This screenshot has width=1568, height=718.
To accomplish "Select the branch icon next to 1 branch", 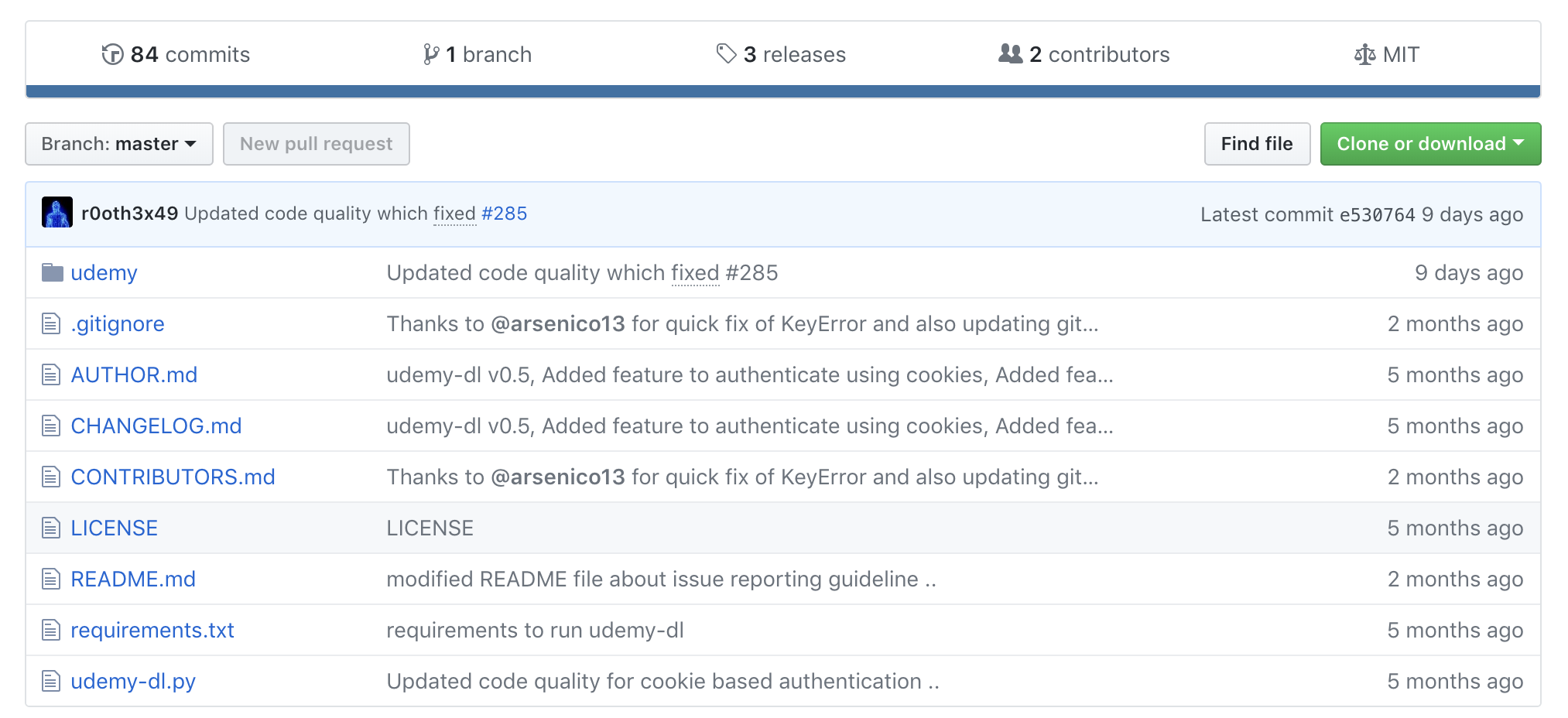I will coord(431,54).
